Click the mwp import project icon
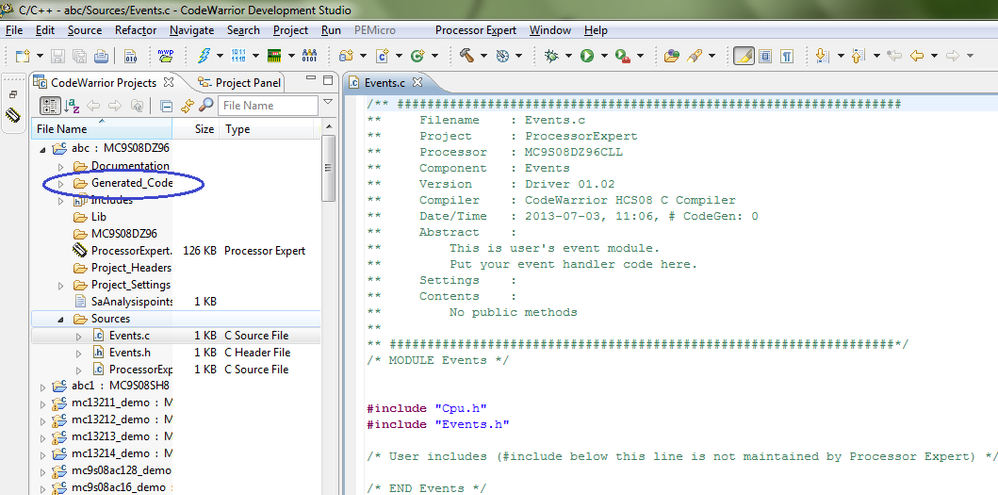Screen dimensions: 998x495 point(165,56)
